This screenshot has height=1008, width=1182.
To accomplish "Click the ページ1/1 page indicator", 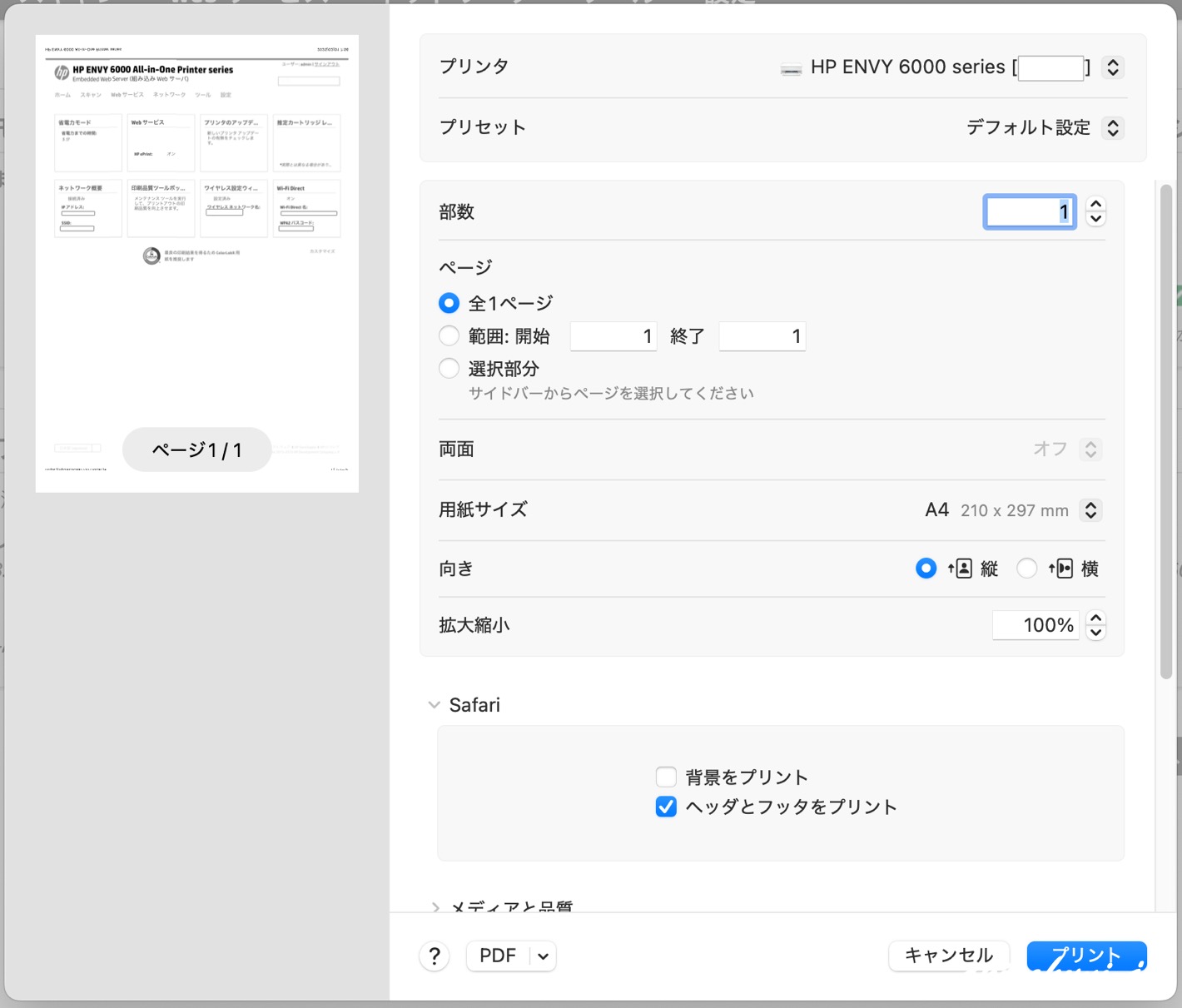I will 197,450.
